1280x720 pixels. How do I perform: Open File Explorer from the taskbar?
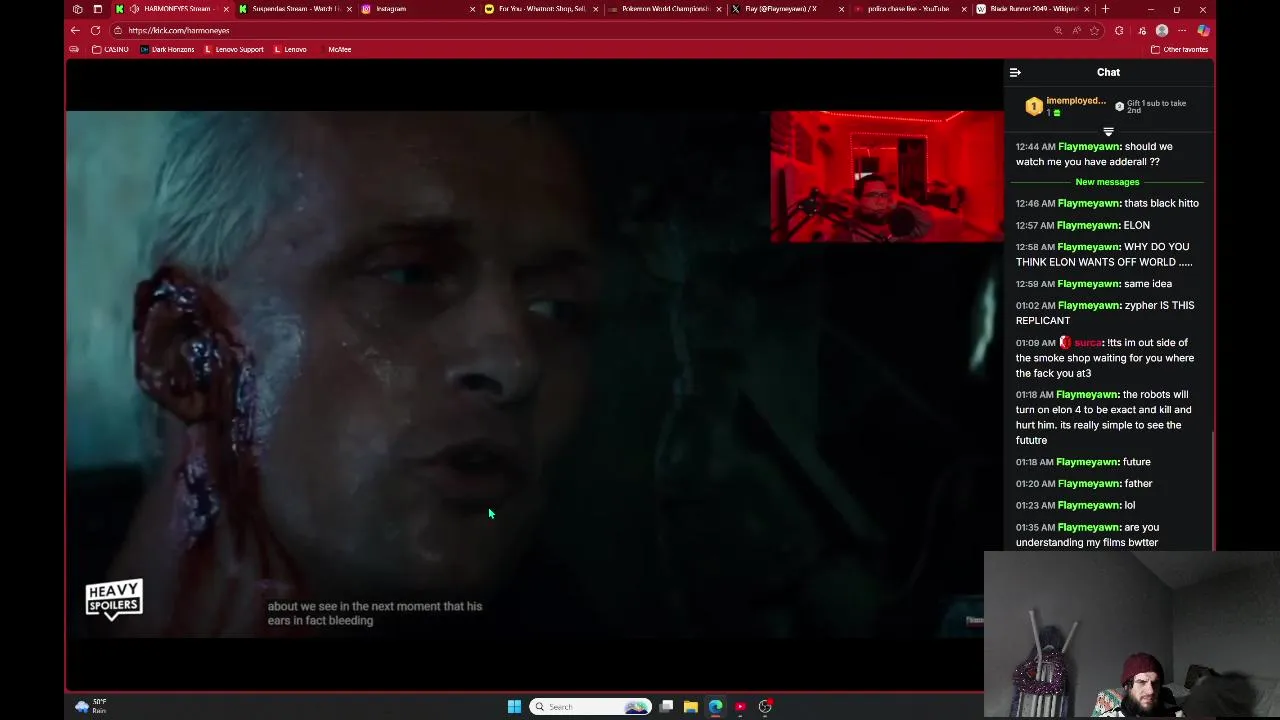pyautogui.click(x=690, y=706)
